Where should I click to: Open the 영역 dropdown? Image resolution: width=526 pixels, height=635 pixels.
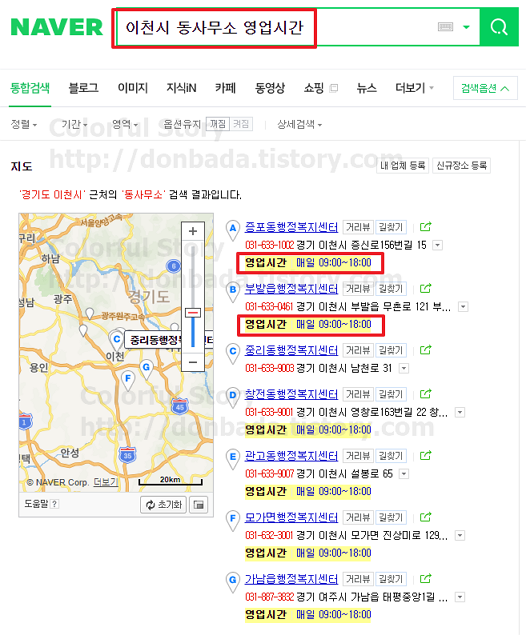(x=125, y=124)
